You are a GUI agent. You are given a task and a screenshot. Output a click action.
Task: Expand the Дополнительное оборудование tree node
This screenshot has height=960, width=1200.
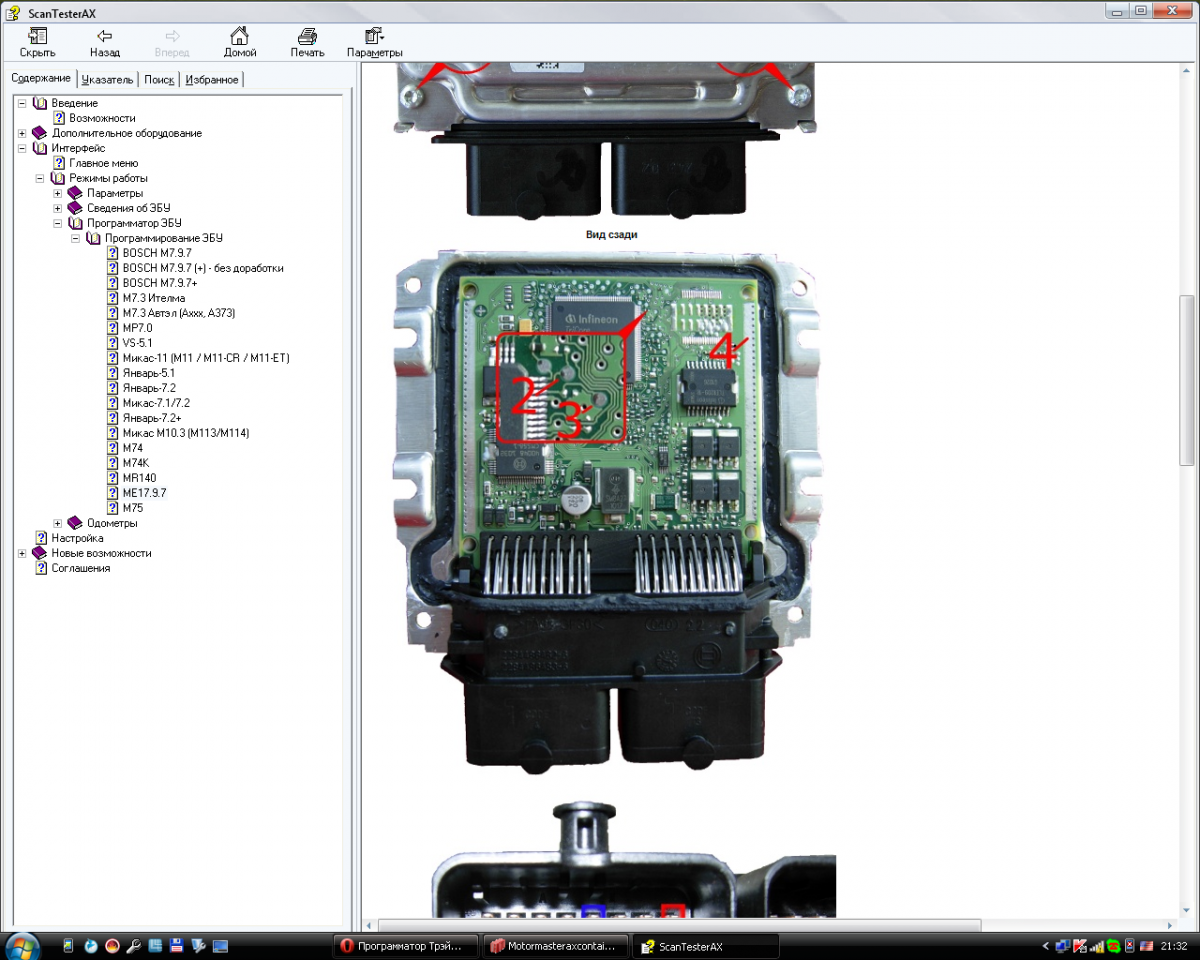coord(22,133)
